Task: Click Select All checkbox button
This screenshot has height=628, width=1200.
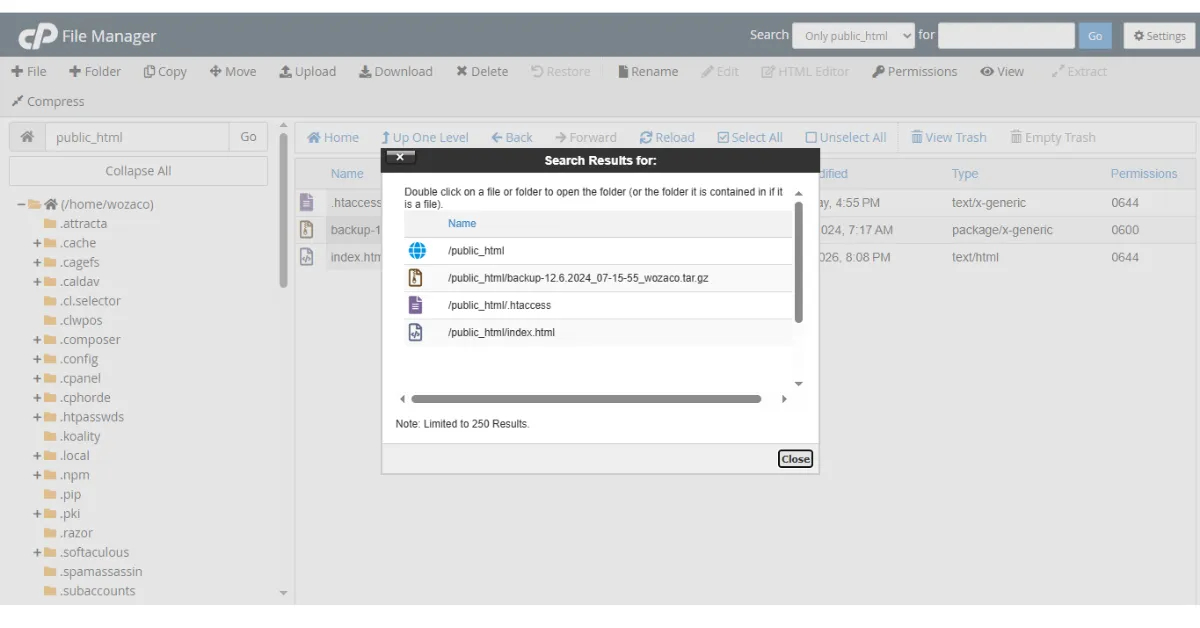Action: point(750,137)
